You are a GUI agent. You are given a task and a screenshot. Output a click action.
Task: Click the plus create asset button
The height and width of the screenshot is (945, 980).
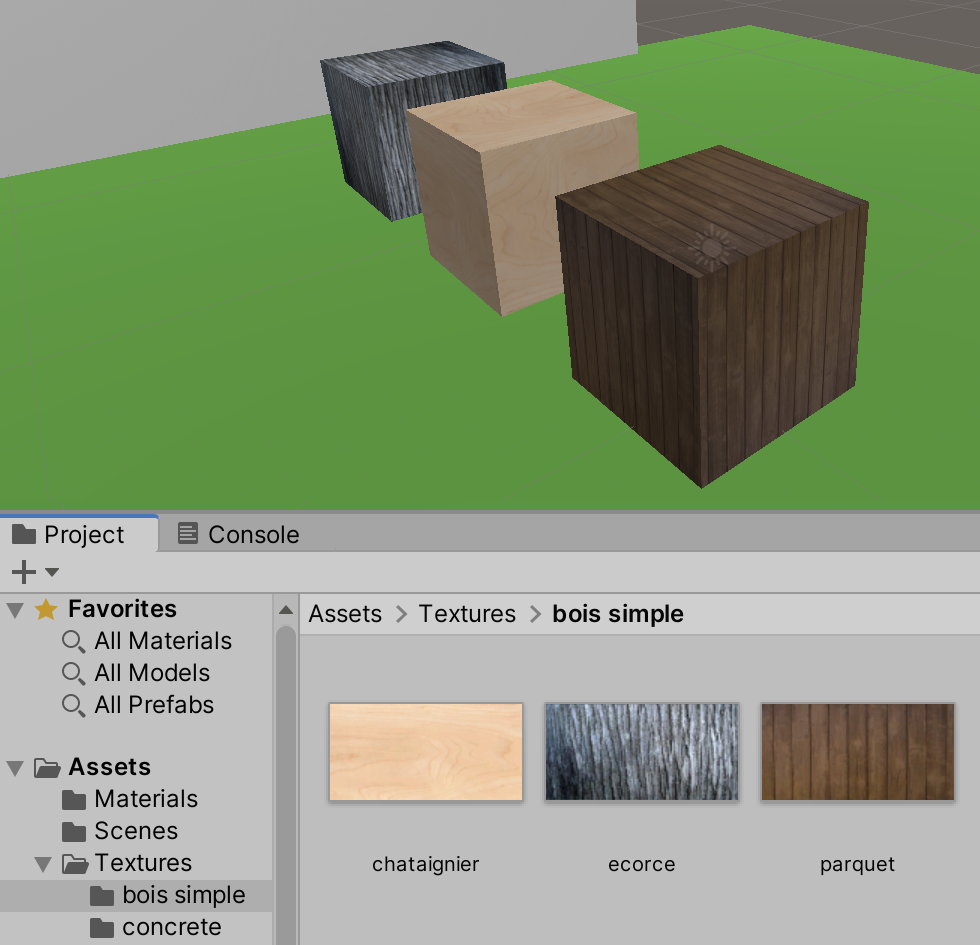tap(23, 572)
